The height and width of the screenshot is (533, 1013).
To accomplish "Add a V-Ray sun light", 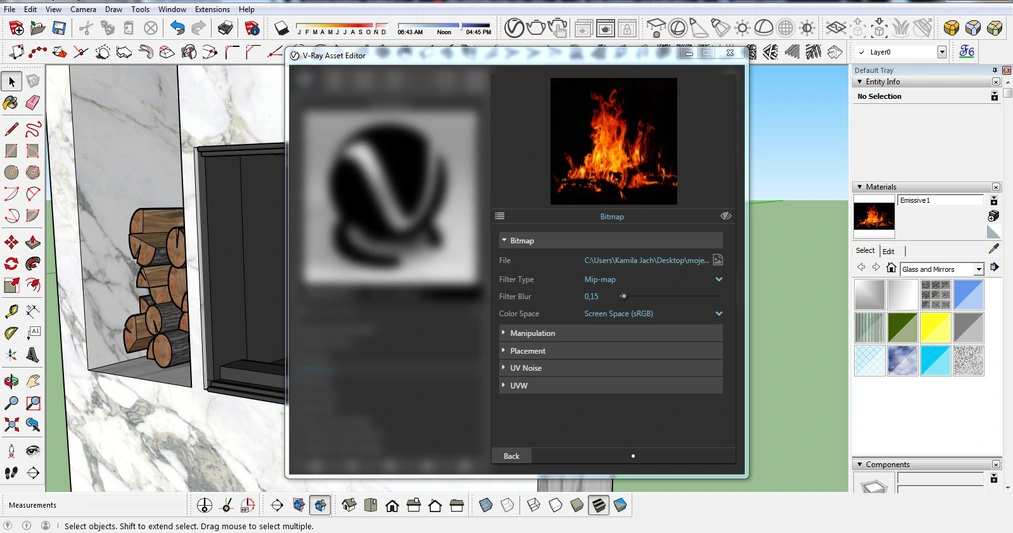I will [x=742, y=28].
